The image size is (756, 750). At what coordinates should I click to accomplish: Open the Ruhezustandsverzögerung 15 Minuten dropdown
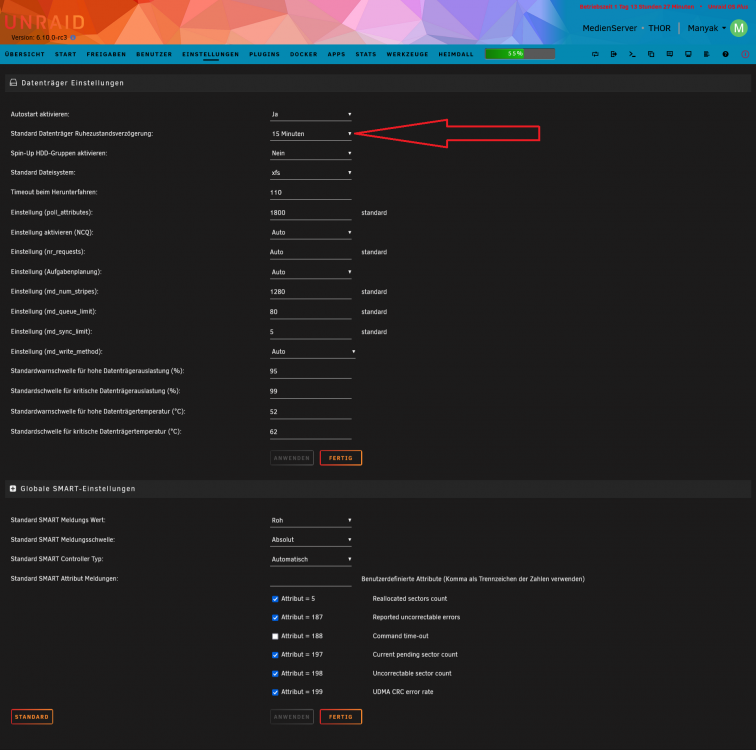[x=310, y=134]
